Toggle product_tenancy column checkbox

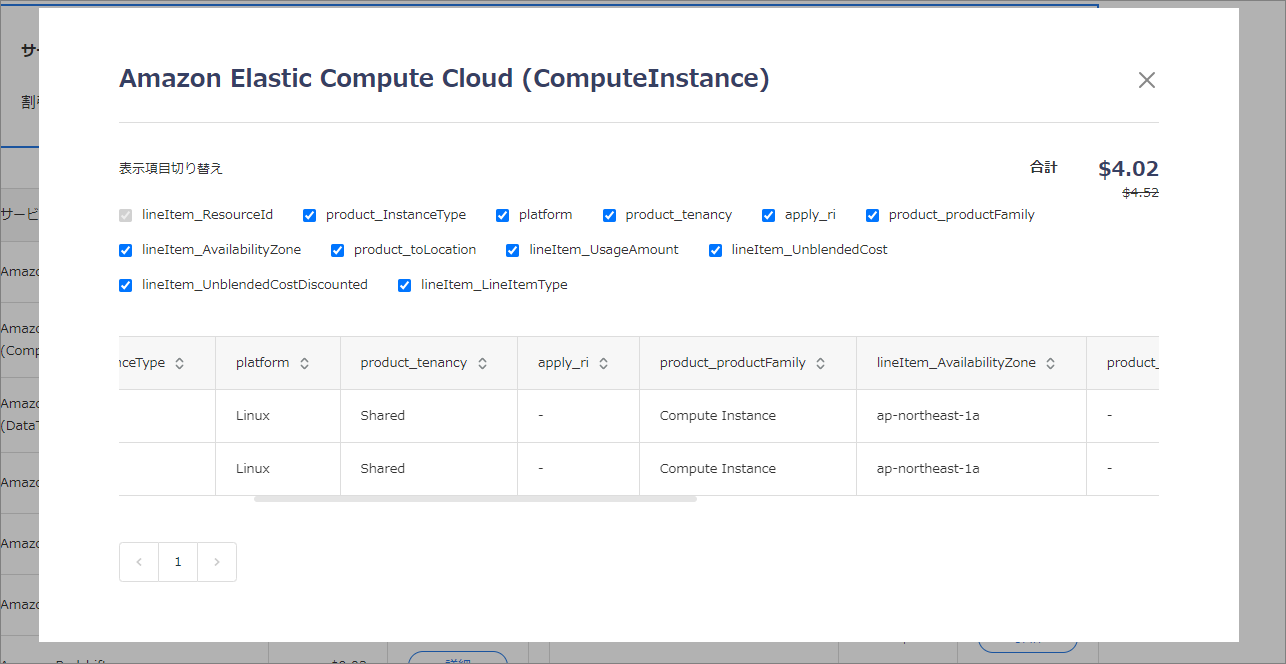(610, 215)
